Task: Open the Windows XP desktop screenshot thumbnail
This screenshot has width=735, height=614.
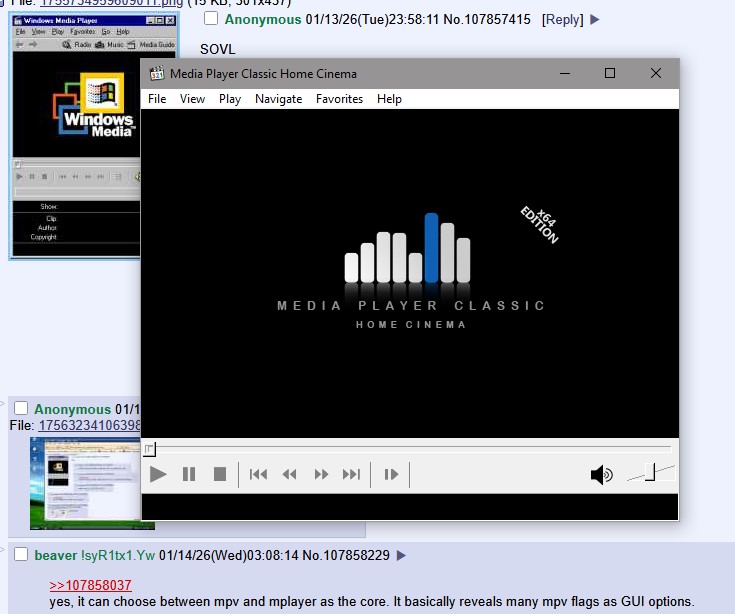Action: 85,483
